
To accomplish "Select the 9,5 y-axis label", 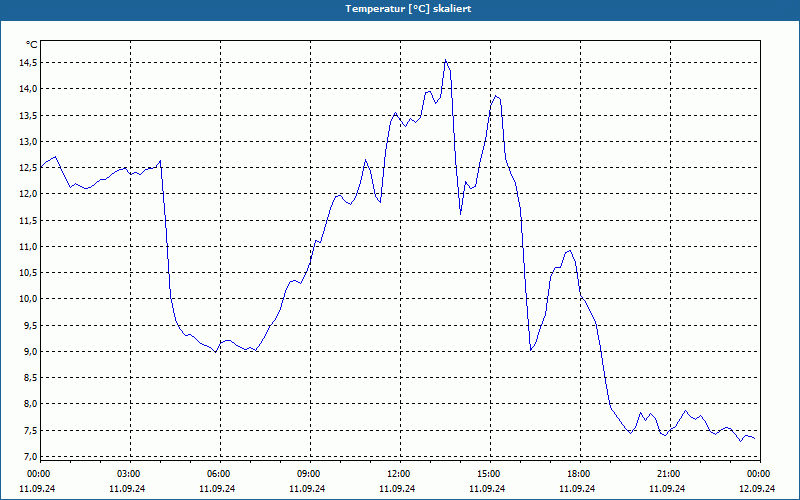I will pyautogui.click(x=30, y=325).
